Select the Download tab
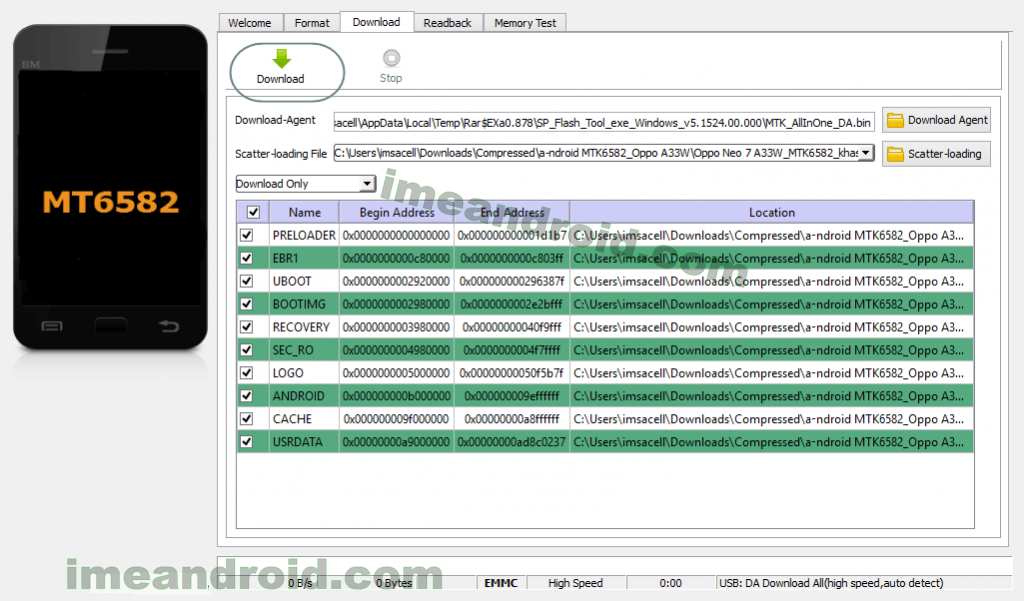This screenshot has height=601, width=1024. pyautogui.click(x=376, y=22)
